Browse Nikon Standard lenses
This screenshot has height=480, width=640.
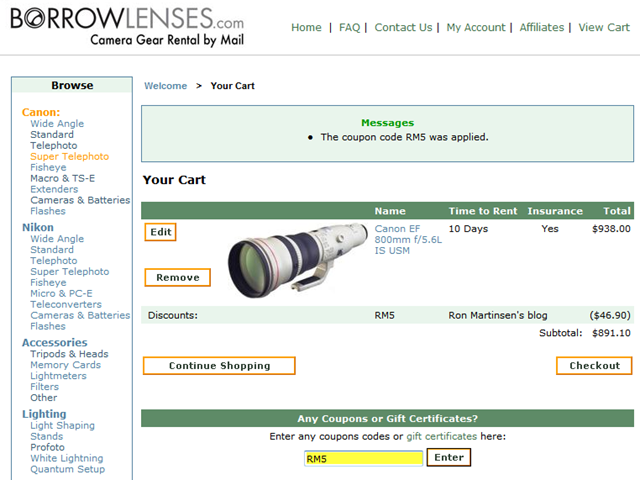[x=52, y=250]
